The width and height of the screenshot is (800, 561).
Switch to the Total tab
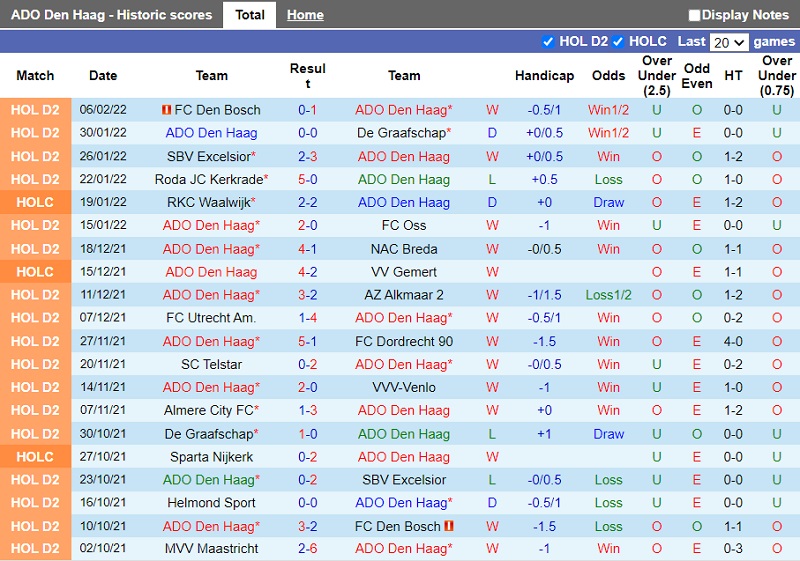249,15
